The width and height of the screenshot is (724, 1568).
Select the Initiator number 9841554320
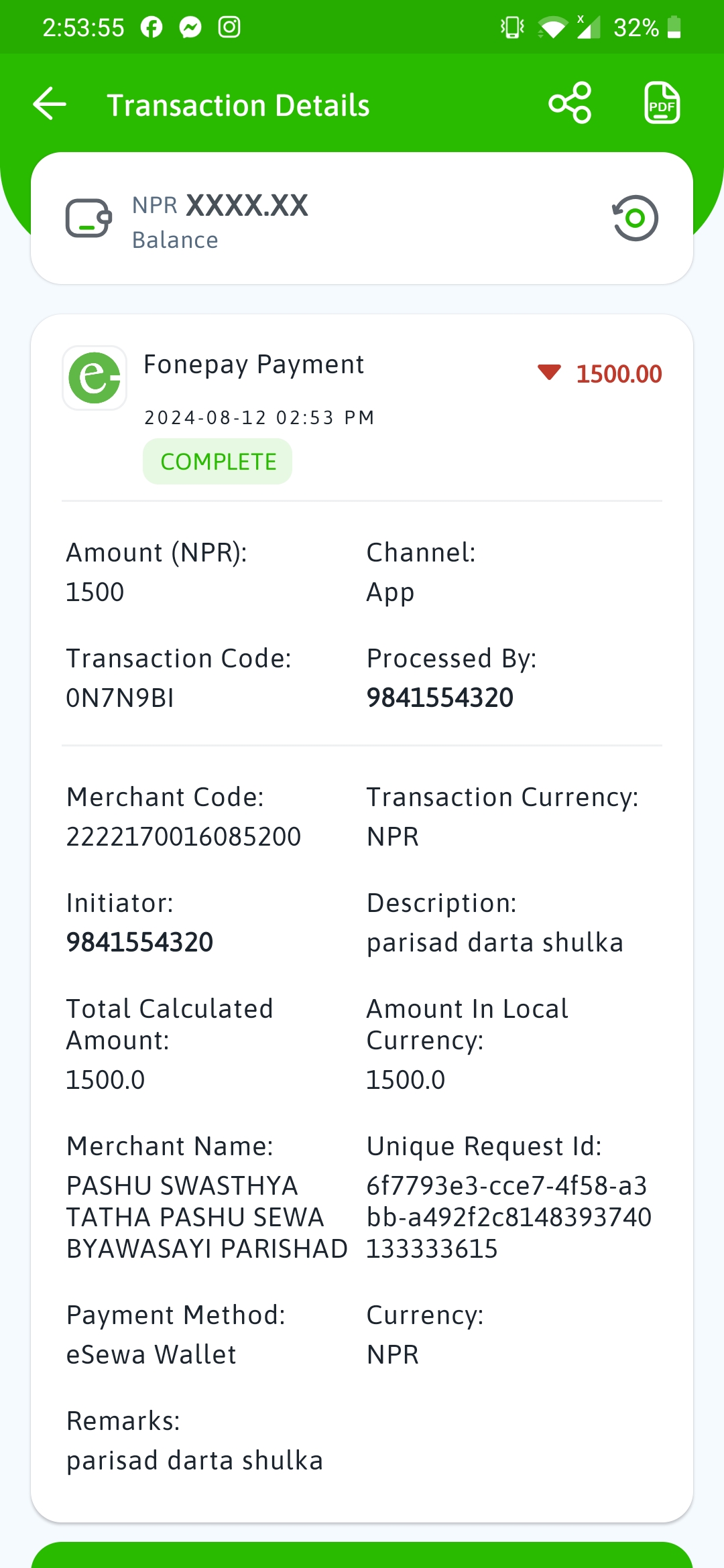[x=139, y=942]
